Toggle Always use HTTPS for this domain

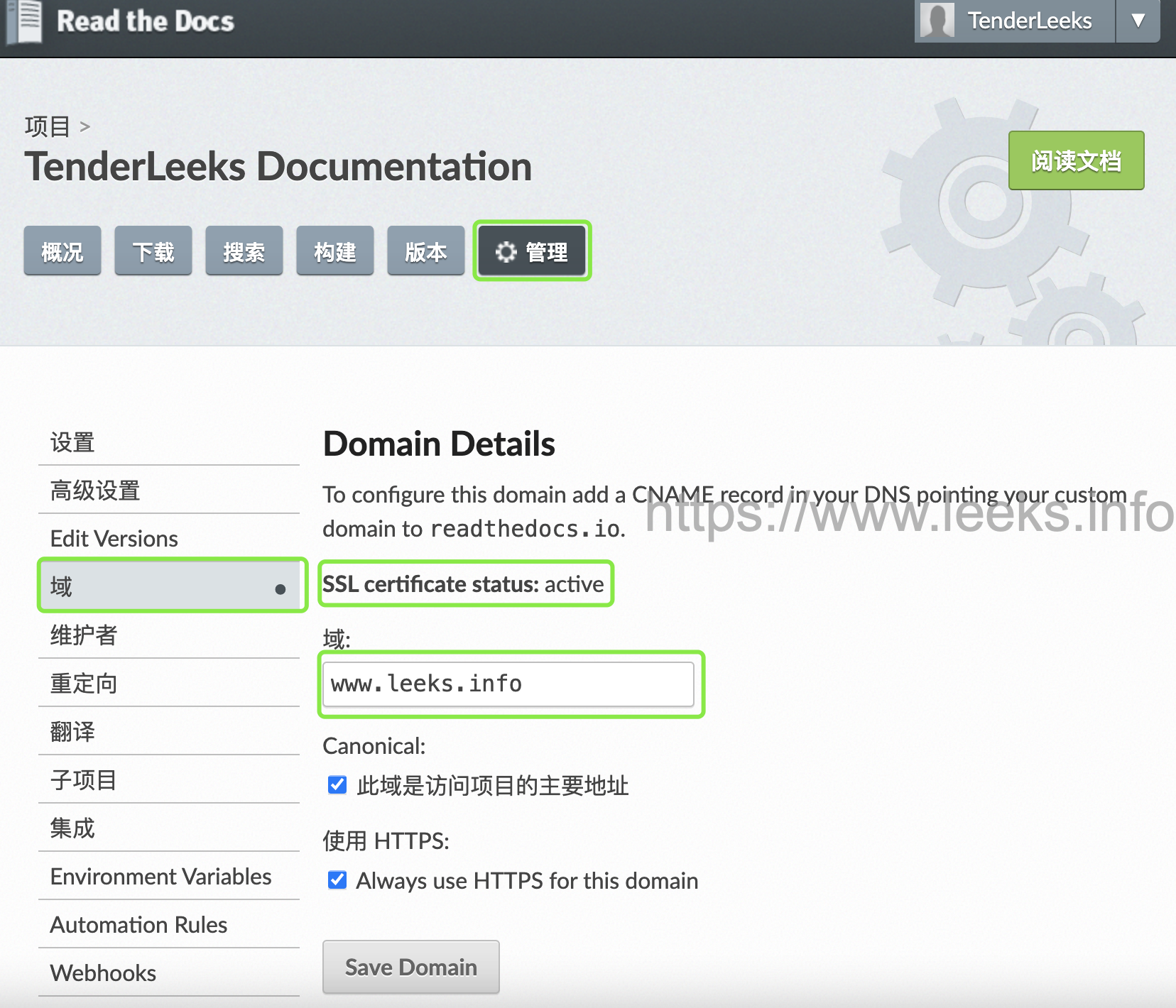pos(337,880)
